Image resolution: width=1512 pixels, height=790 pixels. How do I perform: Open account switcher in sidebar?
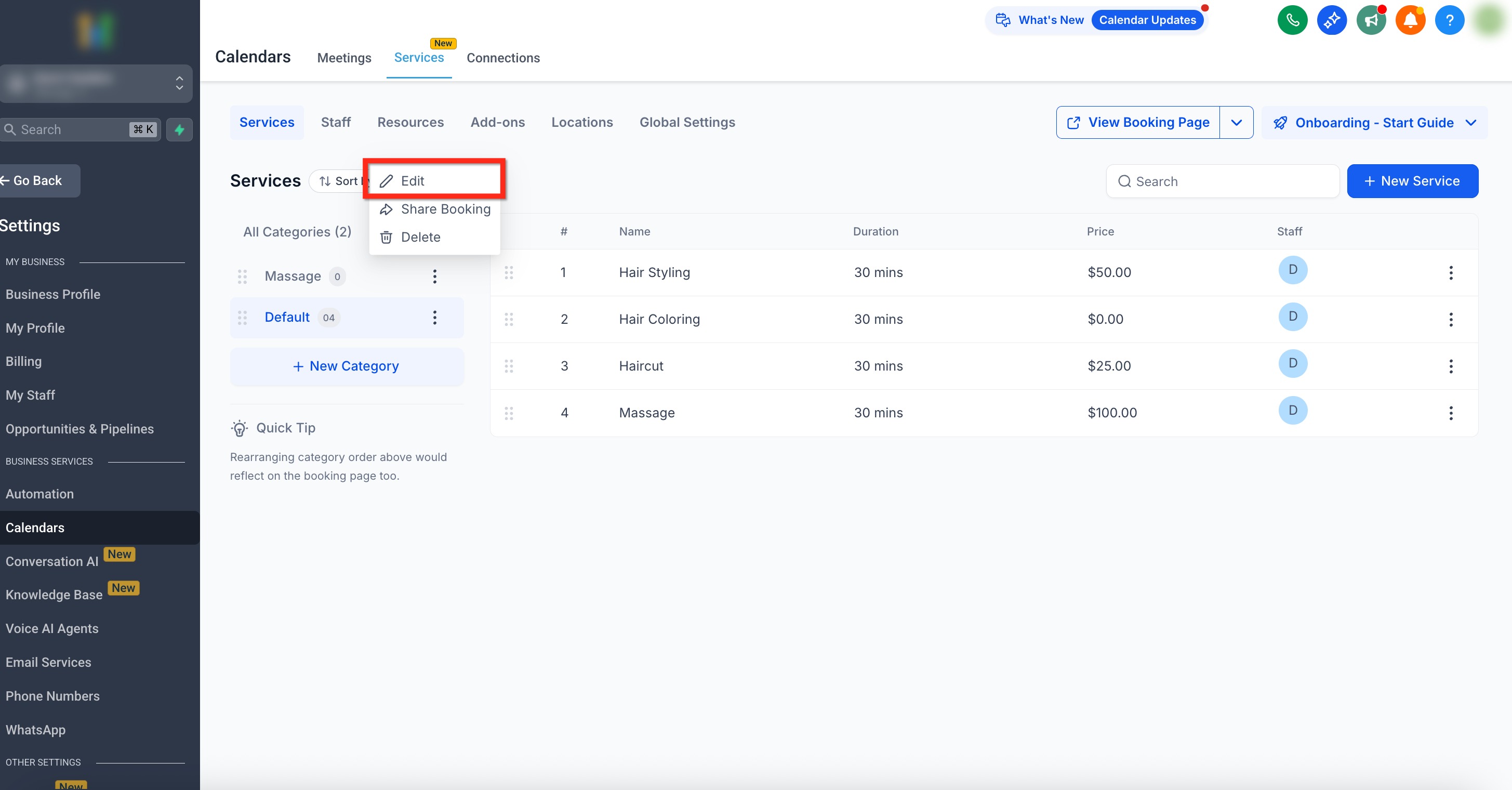point(96,83)
